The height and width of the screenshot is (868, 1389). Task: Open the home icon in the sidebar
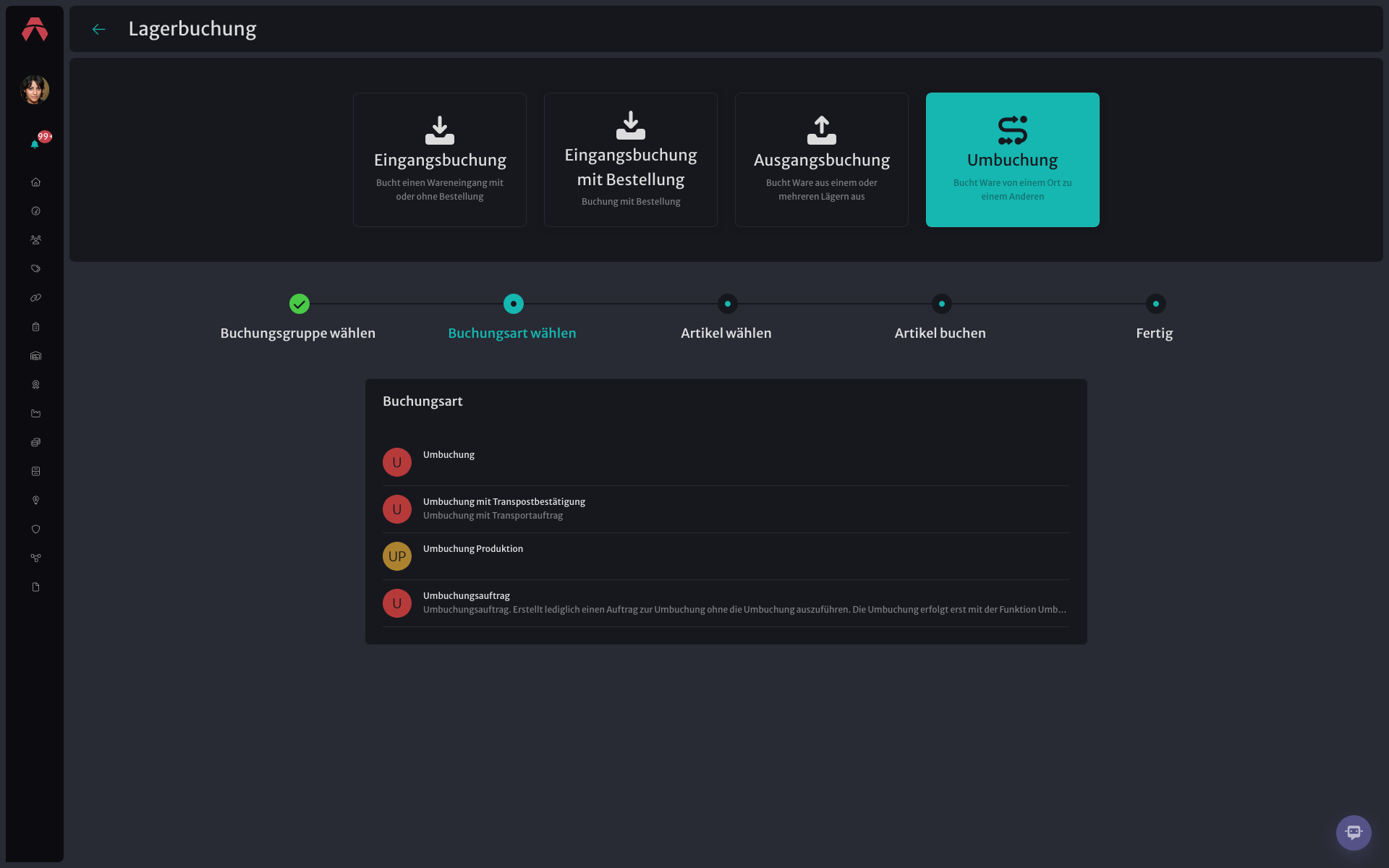point(35,182)
